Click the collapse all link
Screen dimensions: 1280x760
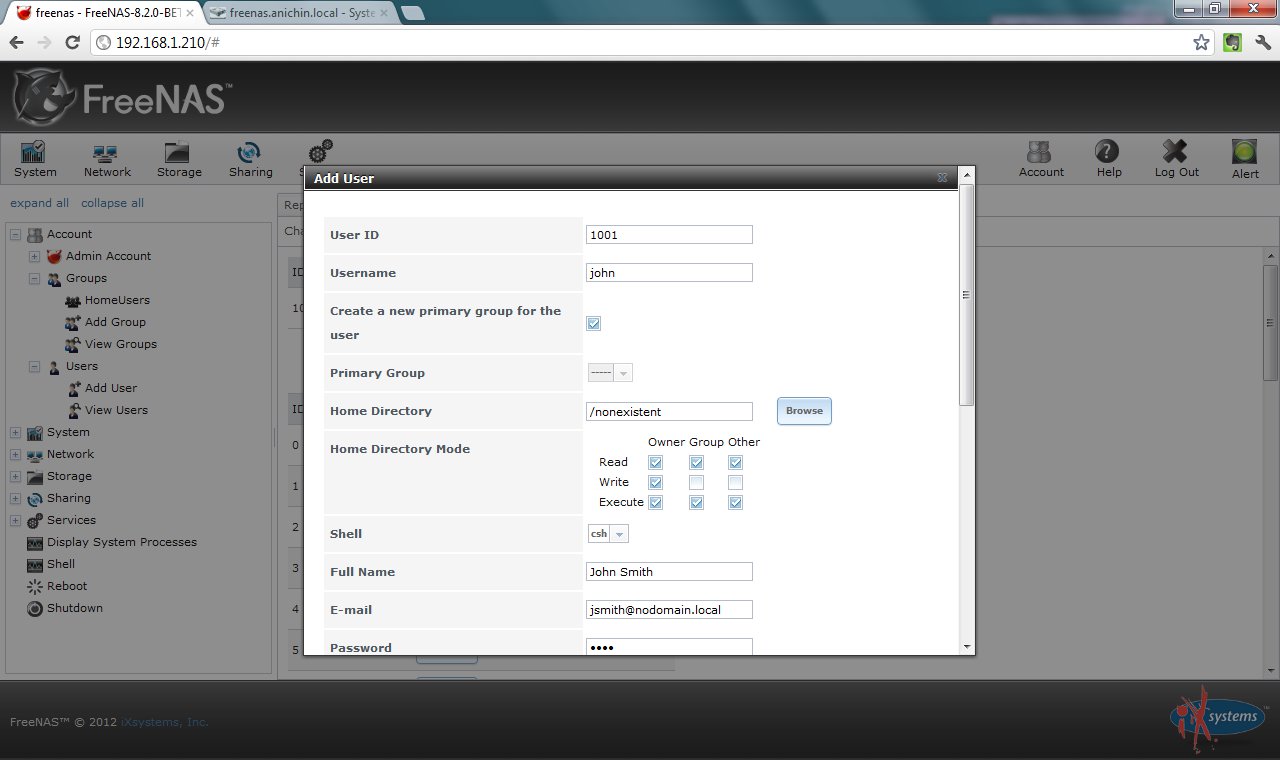point(112,203)
